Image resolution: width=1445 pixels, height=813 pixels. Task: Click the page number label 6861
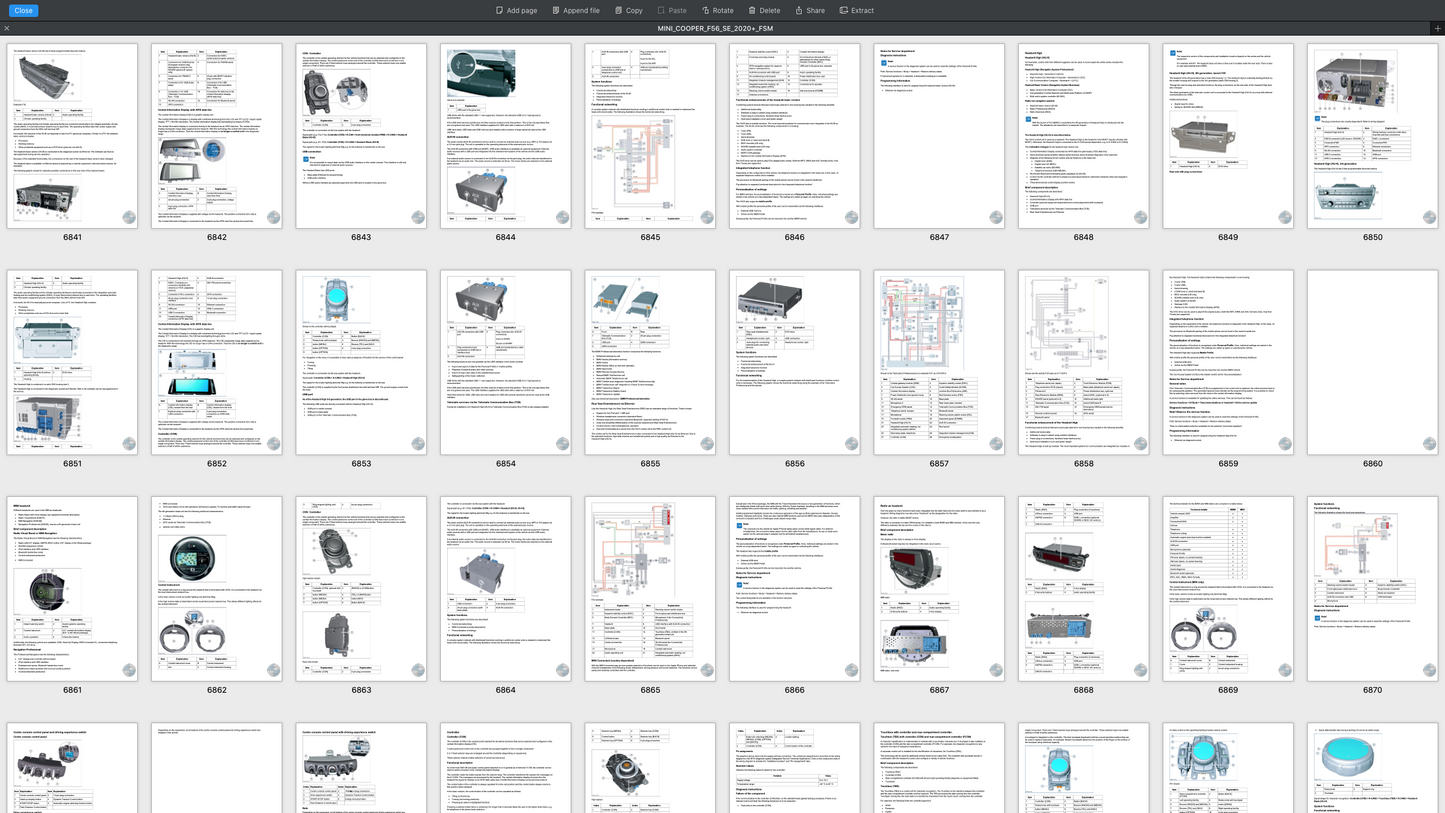click(72, 691)
